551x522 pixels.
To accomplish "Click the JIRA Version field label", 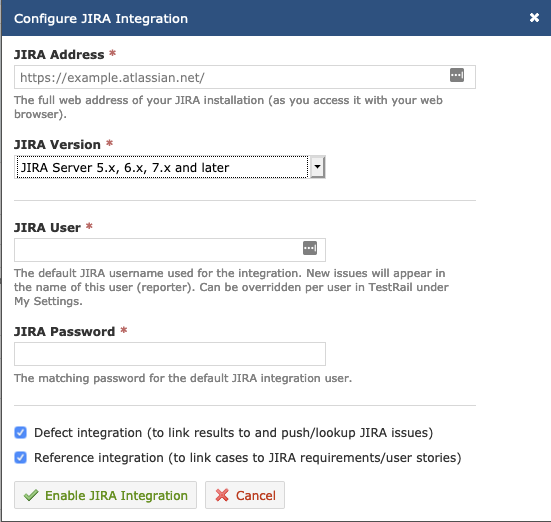I will tap(57, 144).
